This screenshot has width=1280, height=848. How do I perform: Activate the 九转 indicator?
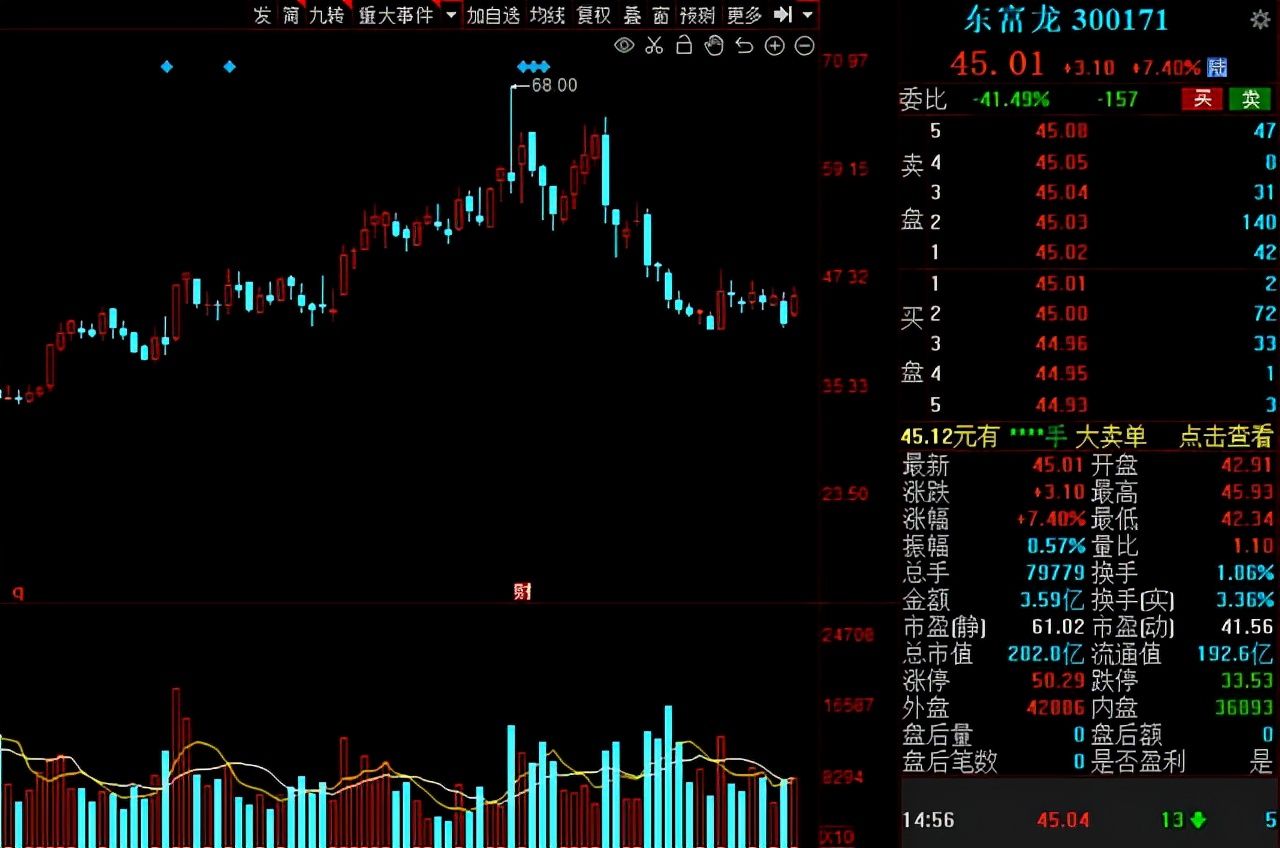coord(326,15)
